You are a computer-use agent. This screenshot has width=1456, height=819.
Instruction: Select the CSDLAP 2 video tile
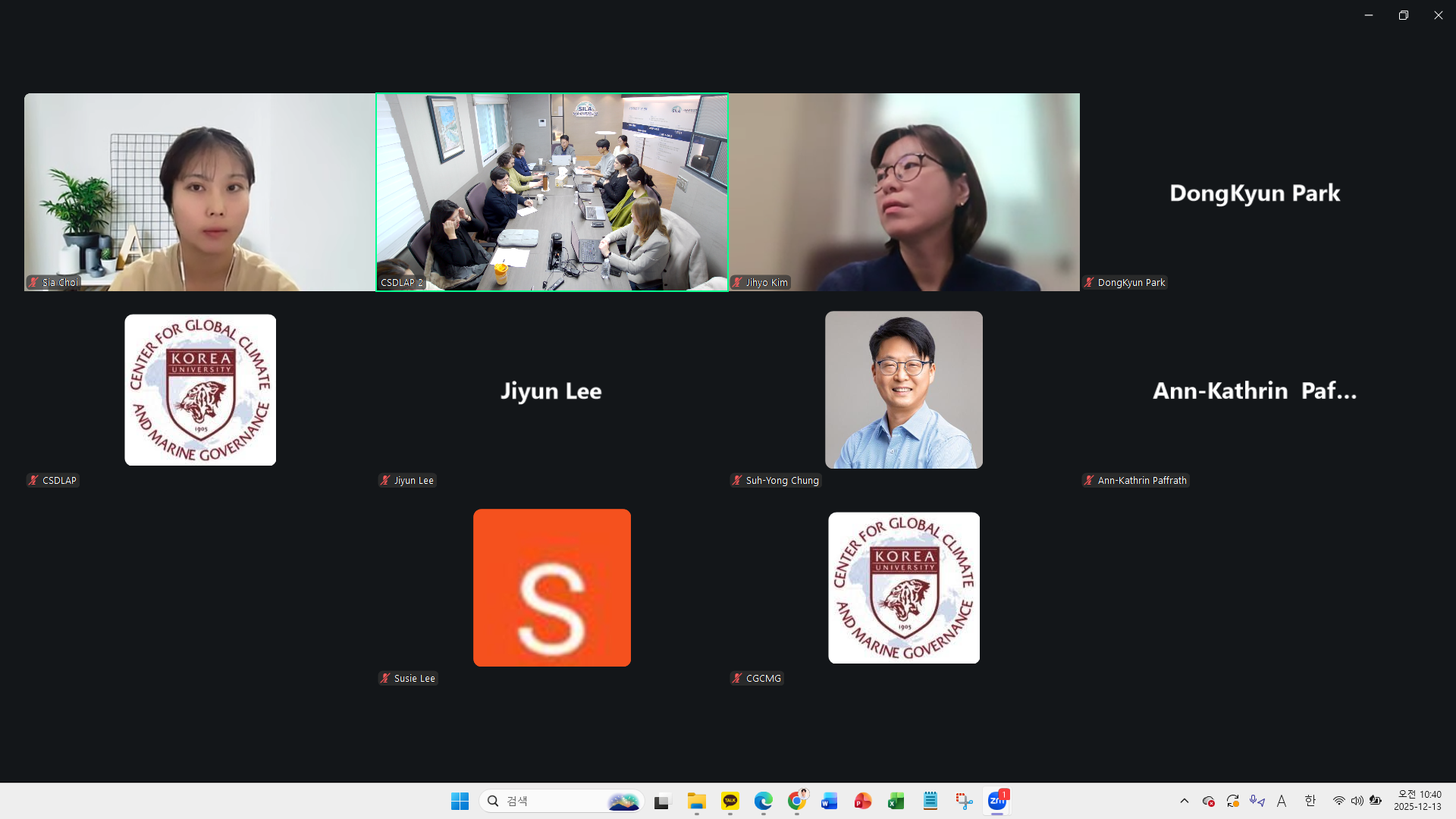pyautogui.click(x=552, y=192)
